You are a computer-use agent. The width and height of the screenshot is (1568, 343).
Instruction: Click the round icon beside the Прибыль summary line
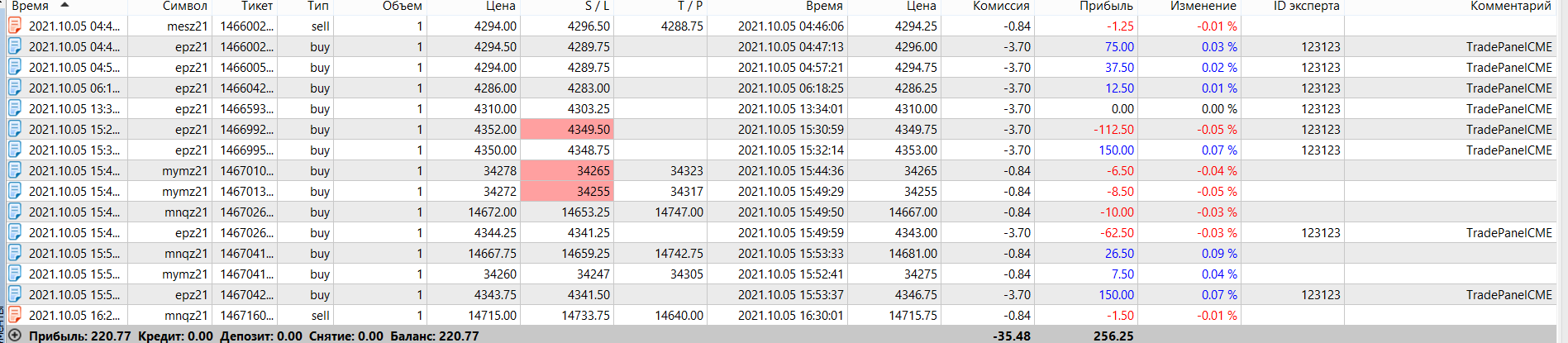(x=14, y=336)
